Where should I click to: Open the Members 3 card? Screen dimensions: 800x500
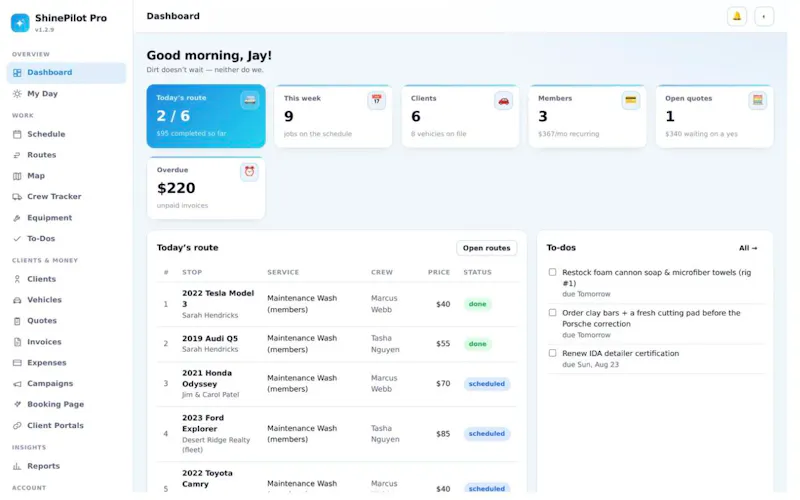pos(587,116)
